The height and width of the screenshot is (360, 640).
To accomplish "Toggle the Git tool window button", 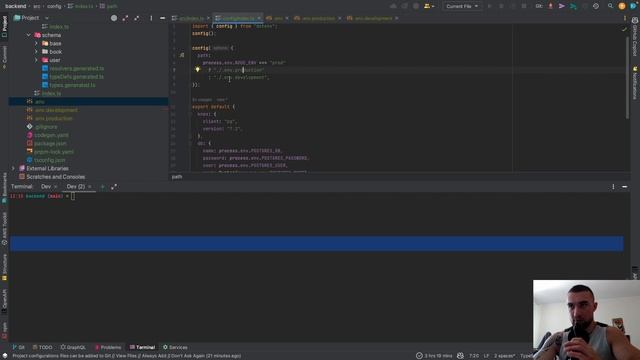I will pos(19,347).
